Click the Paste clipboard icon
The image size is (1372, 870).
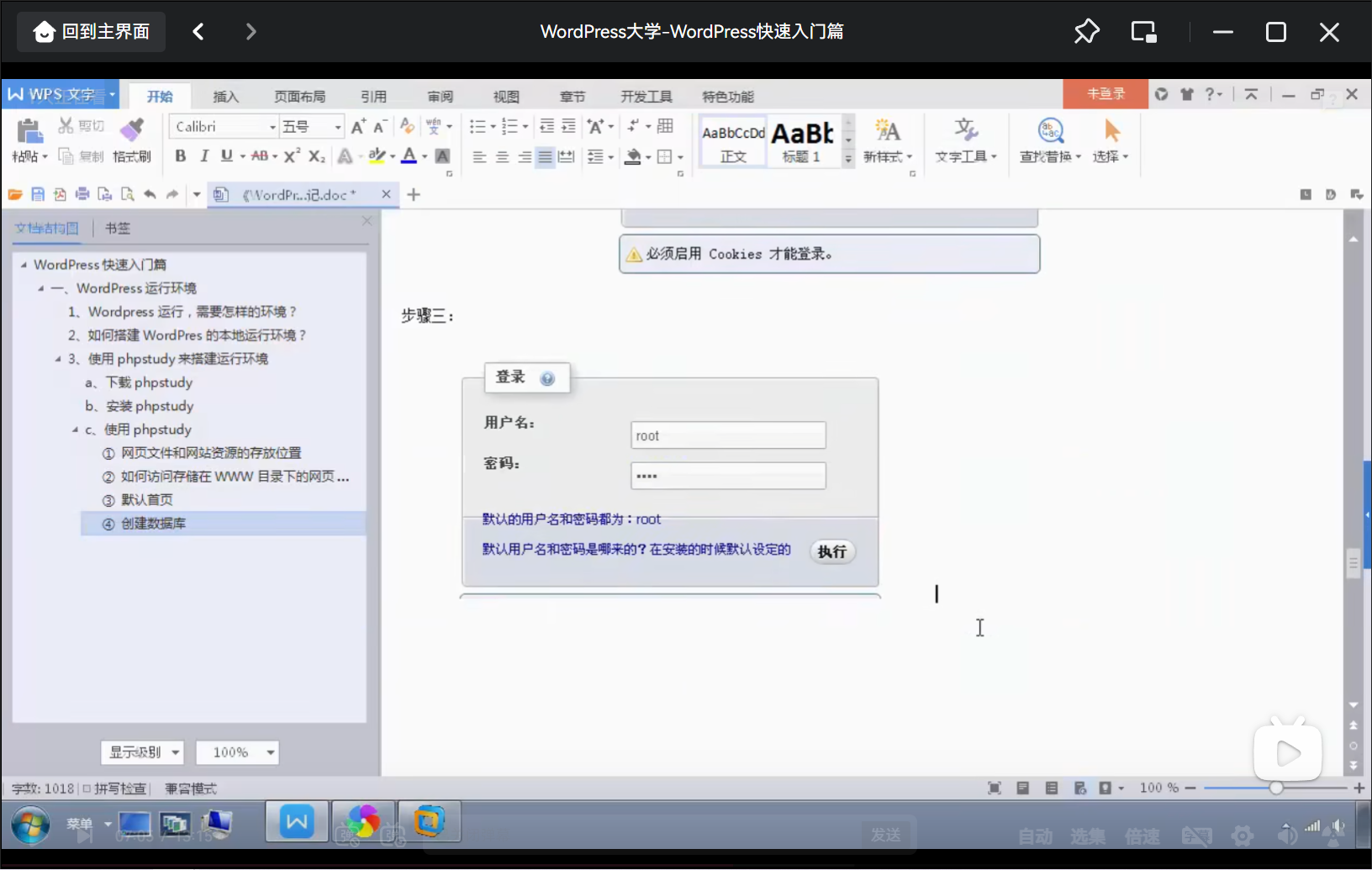pos(29,130)
